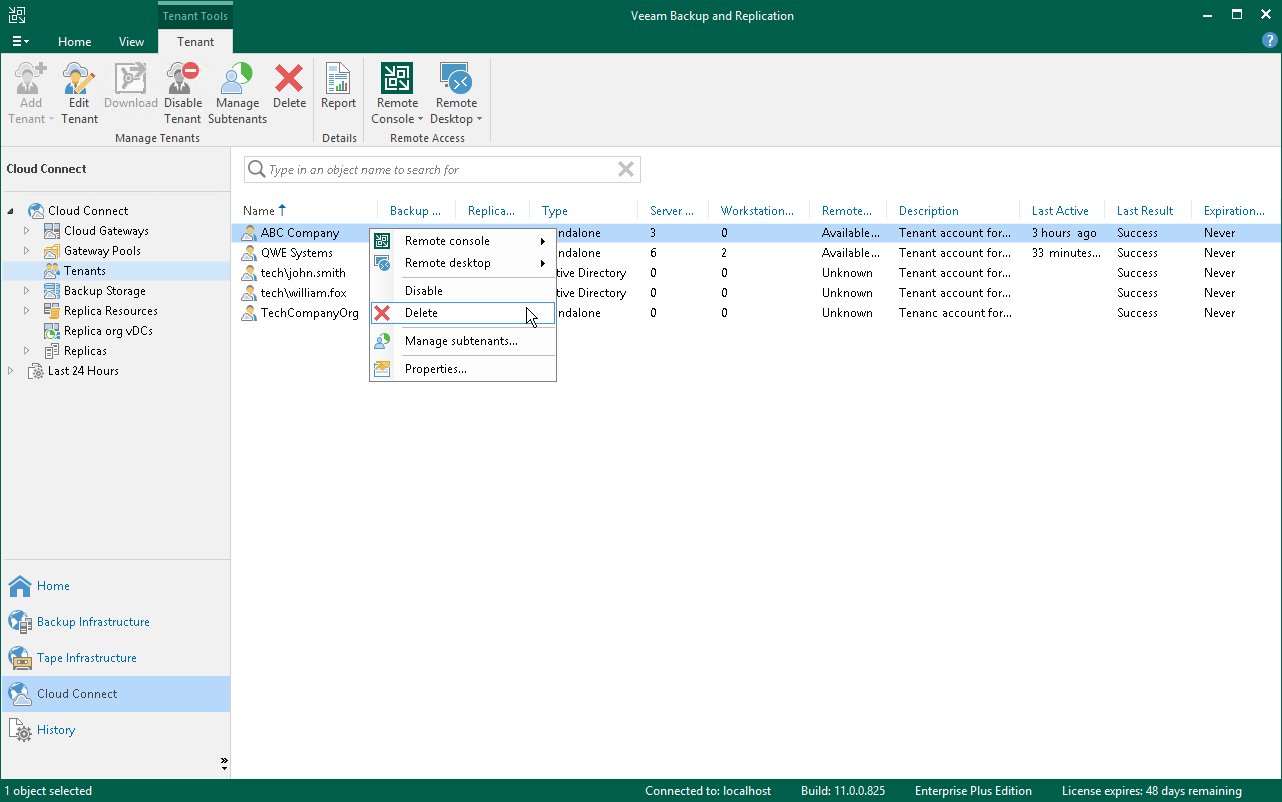Click the Replica org vDCs tree icon
This screenshot has height=802, width=1282.
point(52,331)
